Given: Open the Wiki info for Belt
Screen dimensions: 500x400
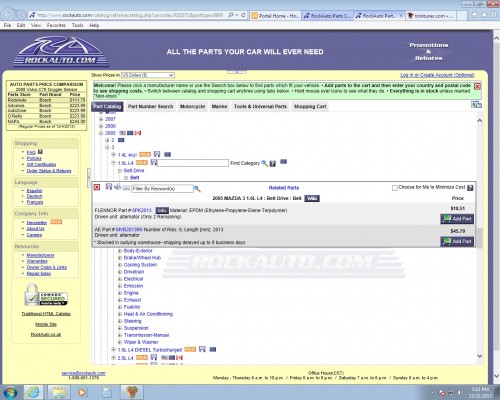Looking at the screenshot, I should [x=312, y=198].
